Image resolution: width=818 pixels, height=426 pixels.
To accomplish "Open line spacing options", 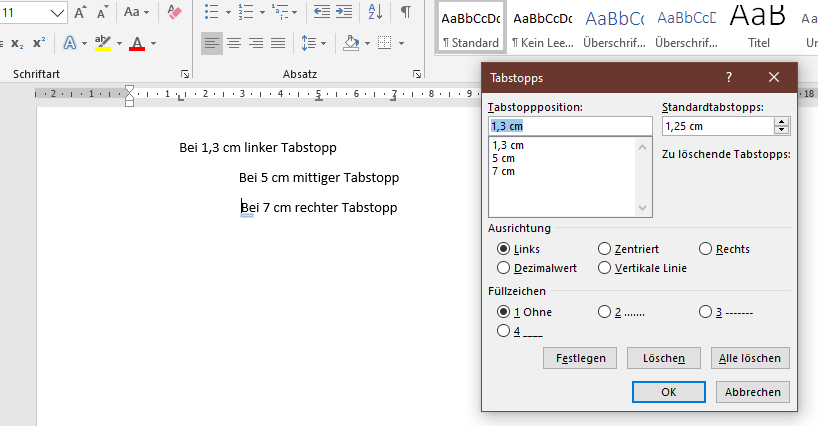I will click(x=308, y=43).
